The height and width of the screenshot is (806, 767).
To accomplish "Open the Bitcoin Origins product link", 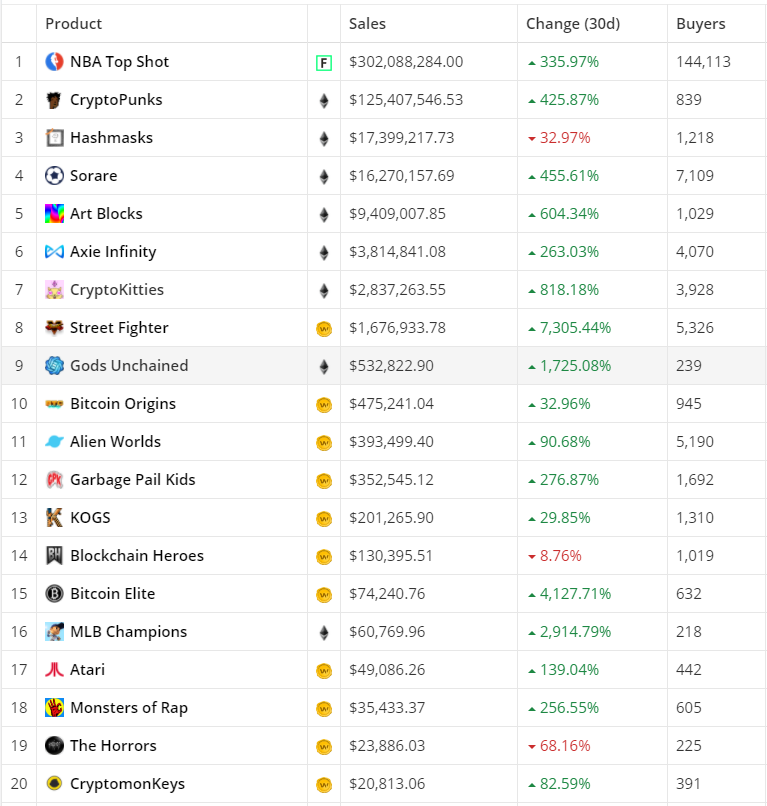I will (123, 404).
